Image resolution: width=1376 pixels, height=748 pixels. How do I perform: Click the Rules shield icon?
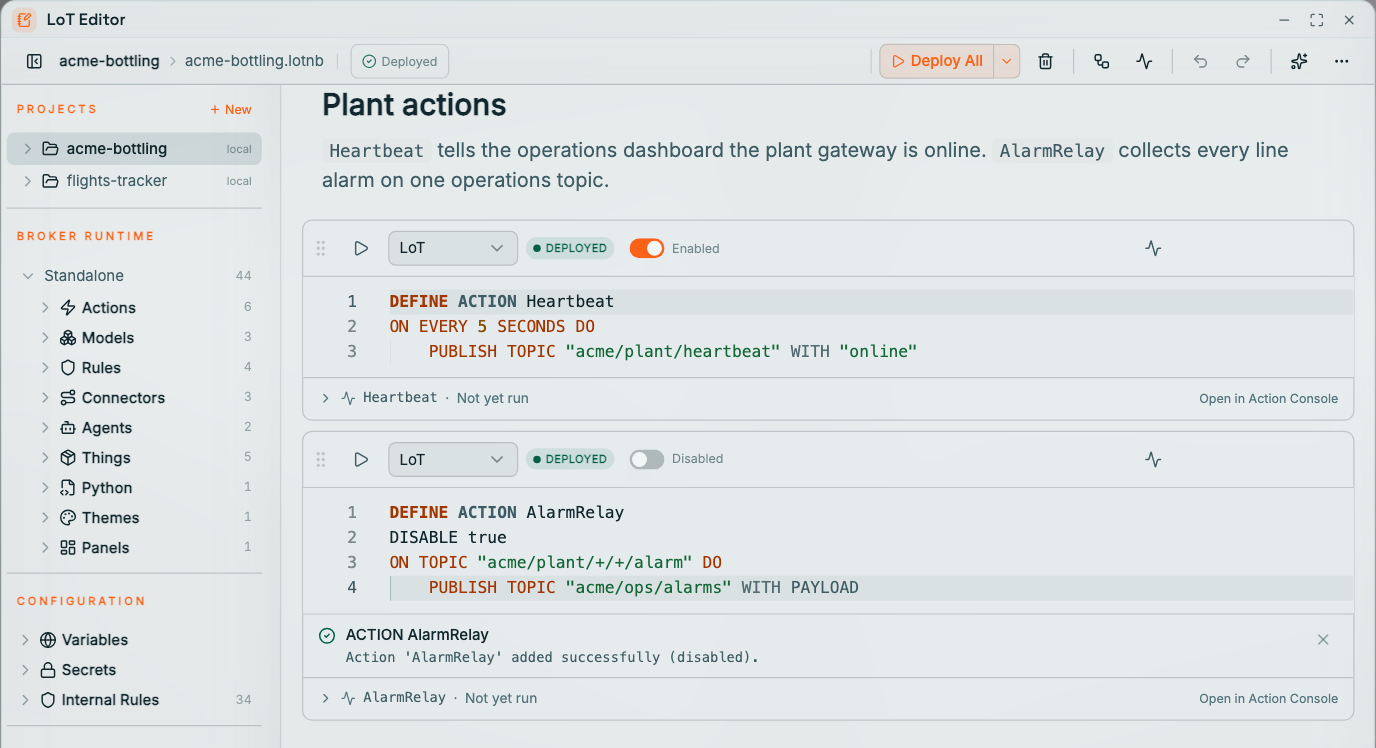[68, 368]
